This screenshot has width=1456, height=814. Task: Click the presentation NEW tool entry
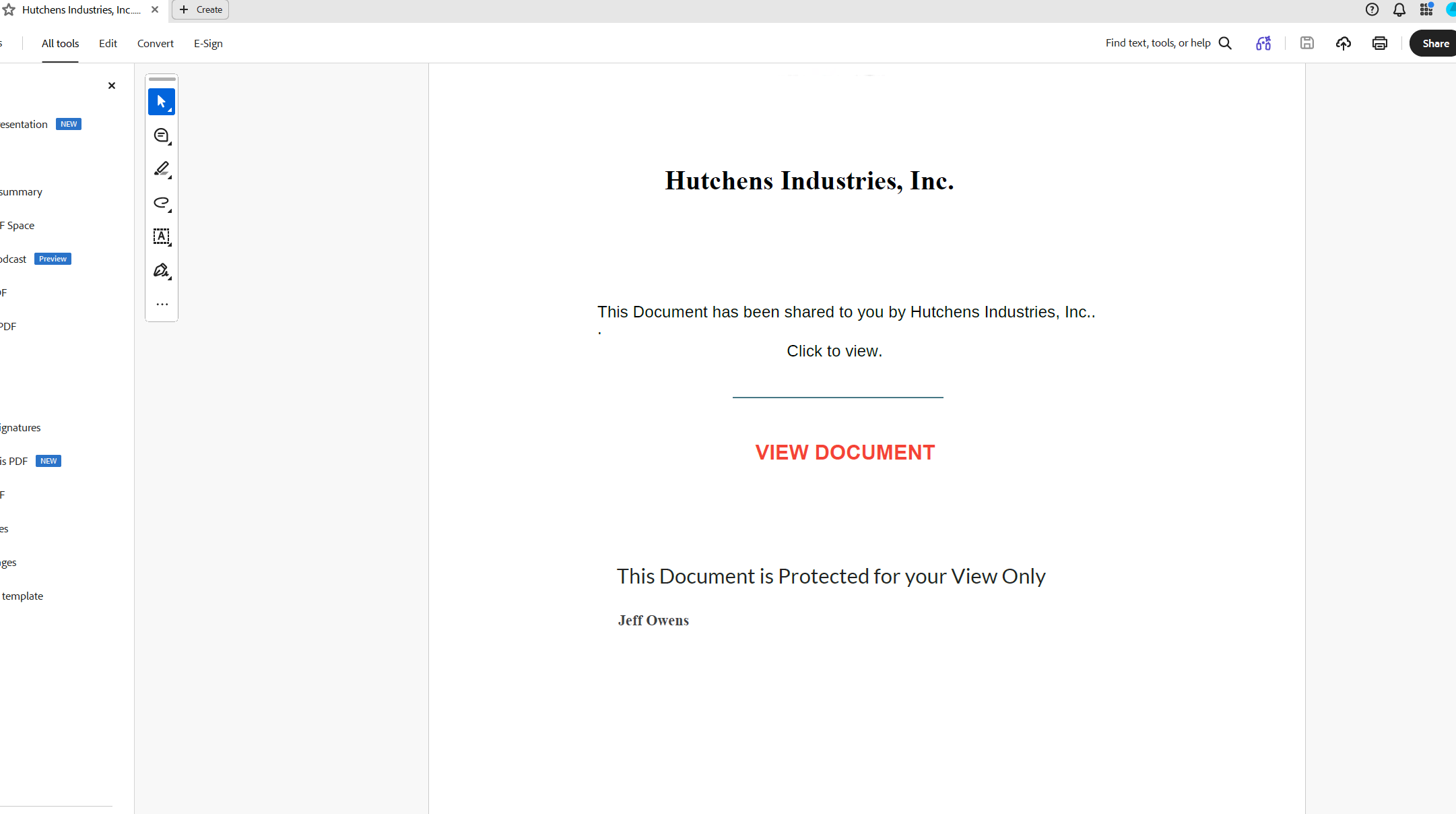tap(40, 125)
